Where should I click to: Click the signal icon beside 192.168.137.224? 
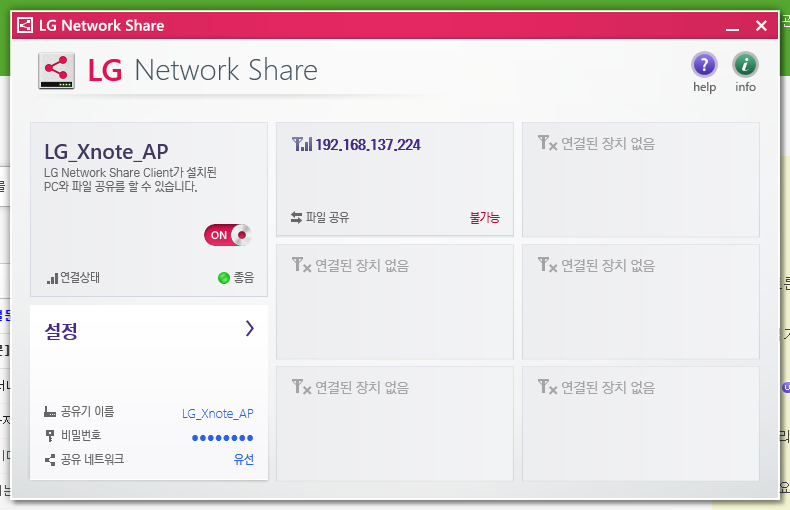(302, 144)
